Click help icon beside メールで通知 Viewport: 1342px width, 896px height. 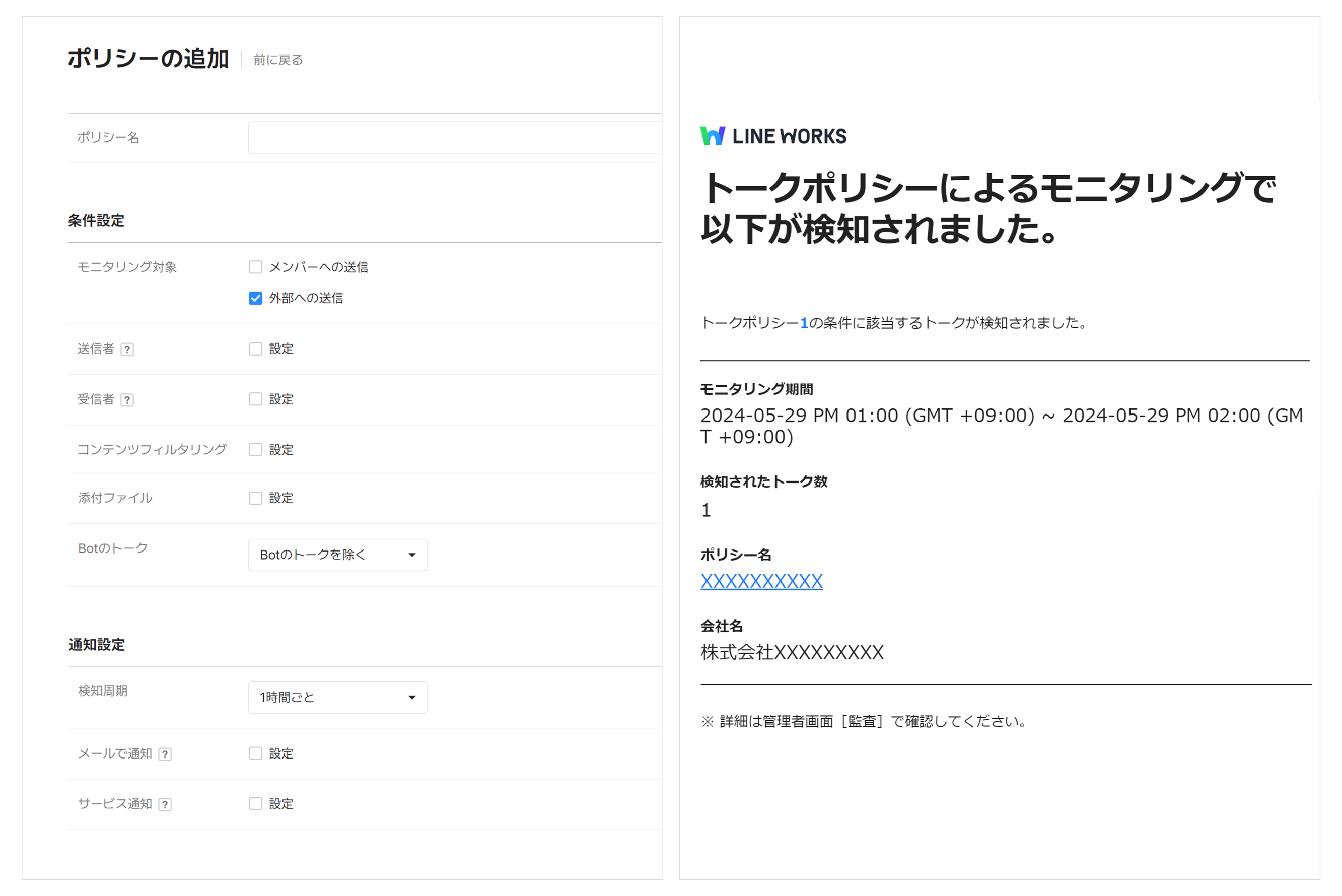pos(165,754)
